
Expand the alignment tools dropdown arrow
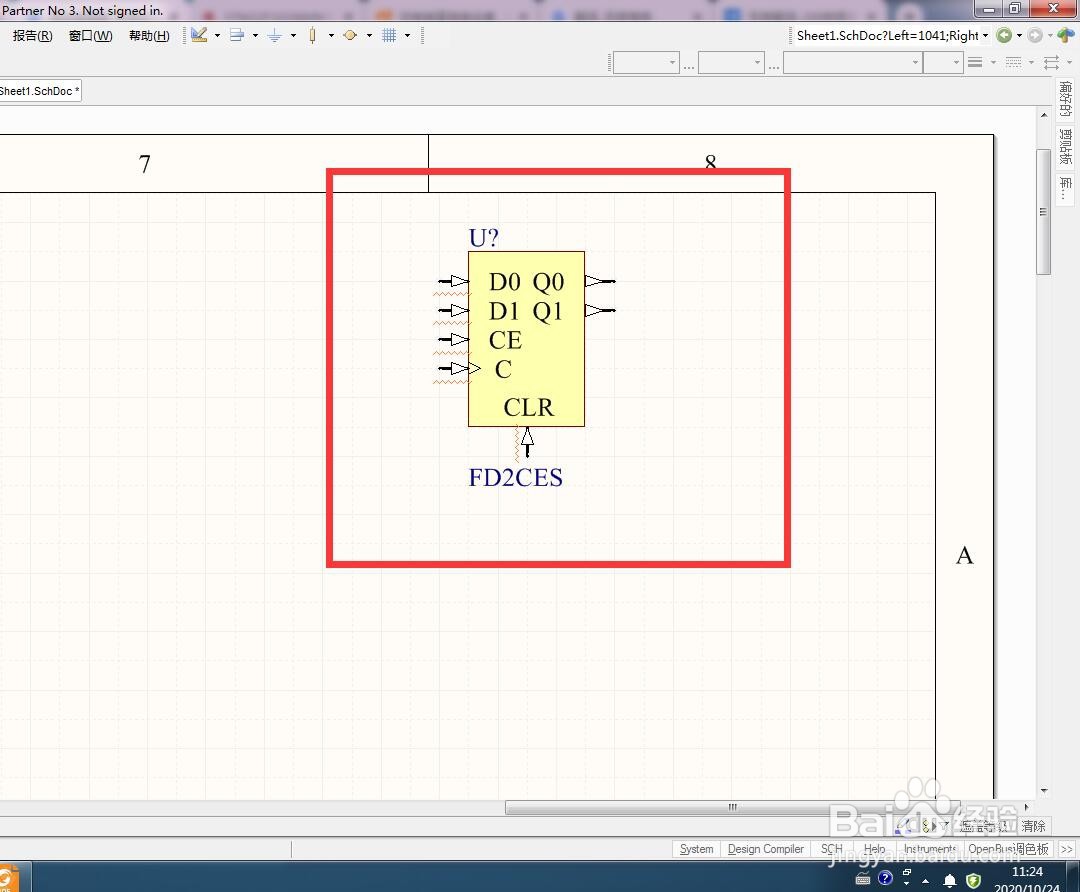point(256,35)
